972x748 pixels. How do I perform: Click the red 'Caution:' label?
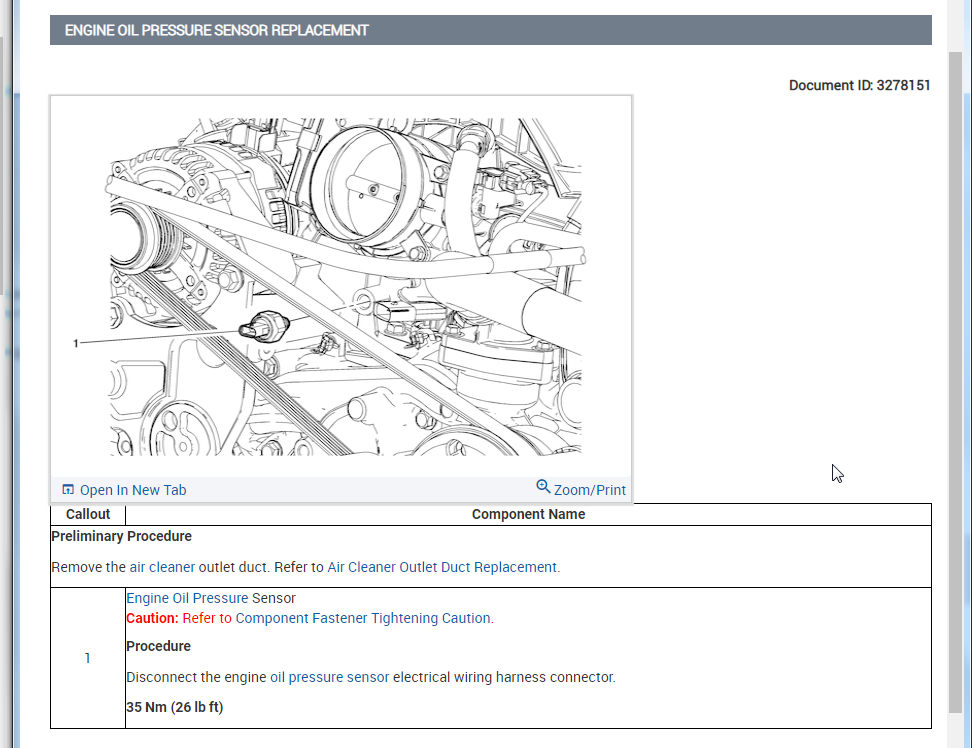152,618
